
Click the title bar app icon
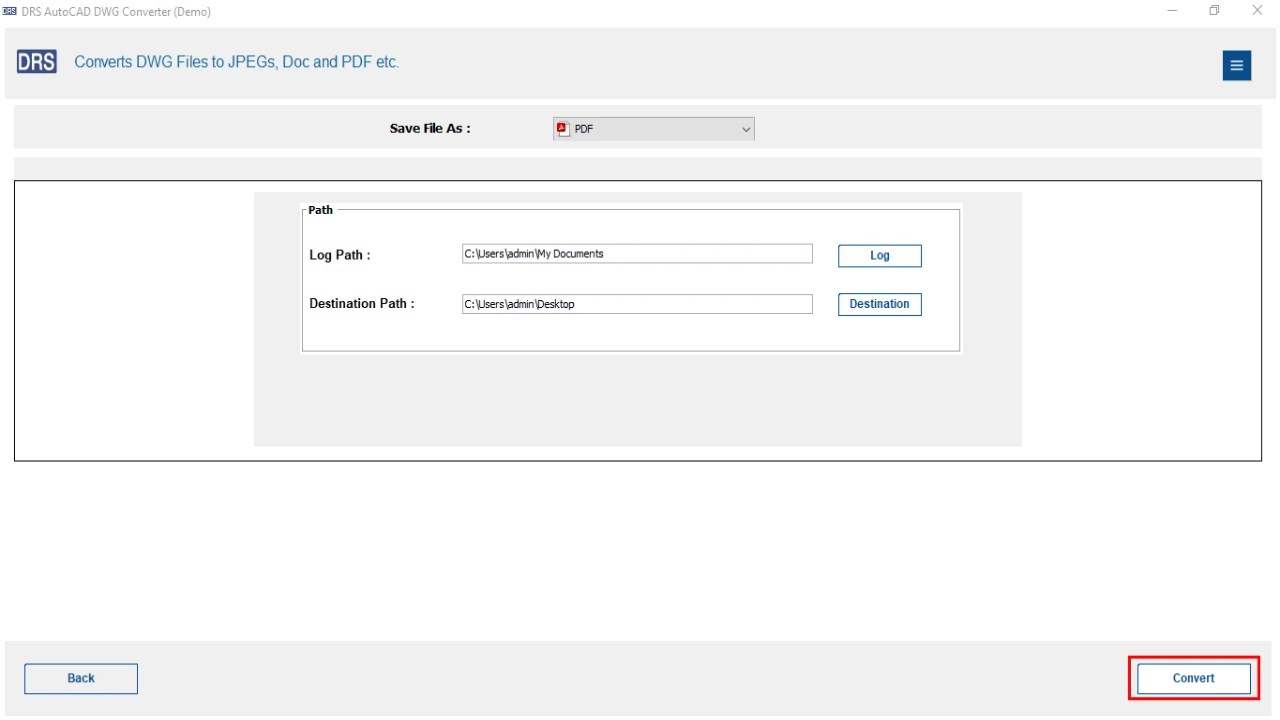click(11, 11)
